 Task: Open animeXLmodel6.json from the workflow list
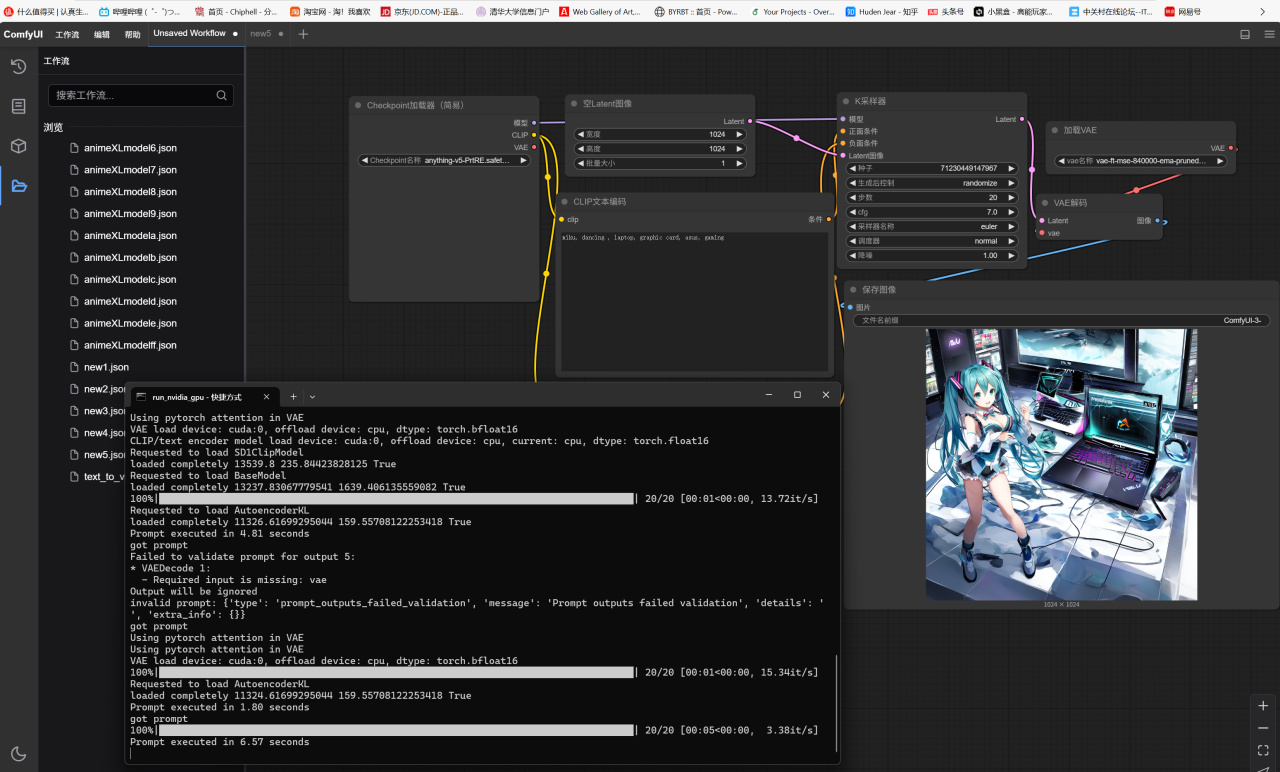130,148
